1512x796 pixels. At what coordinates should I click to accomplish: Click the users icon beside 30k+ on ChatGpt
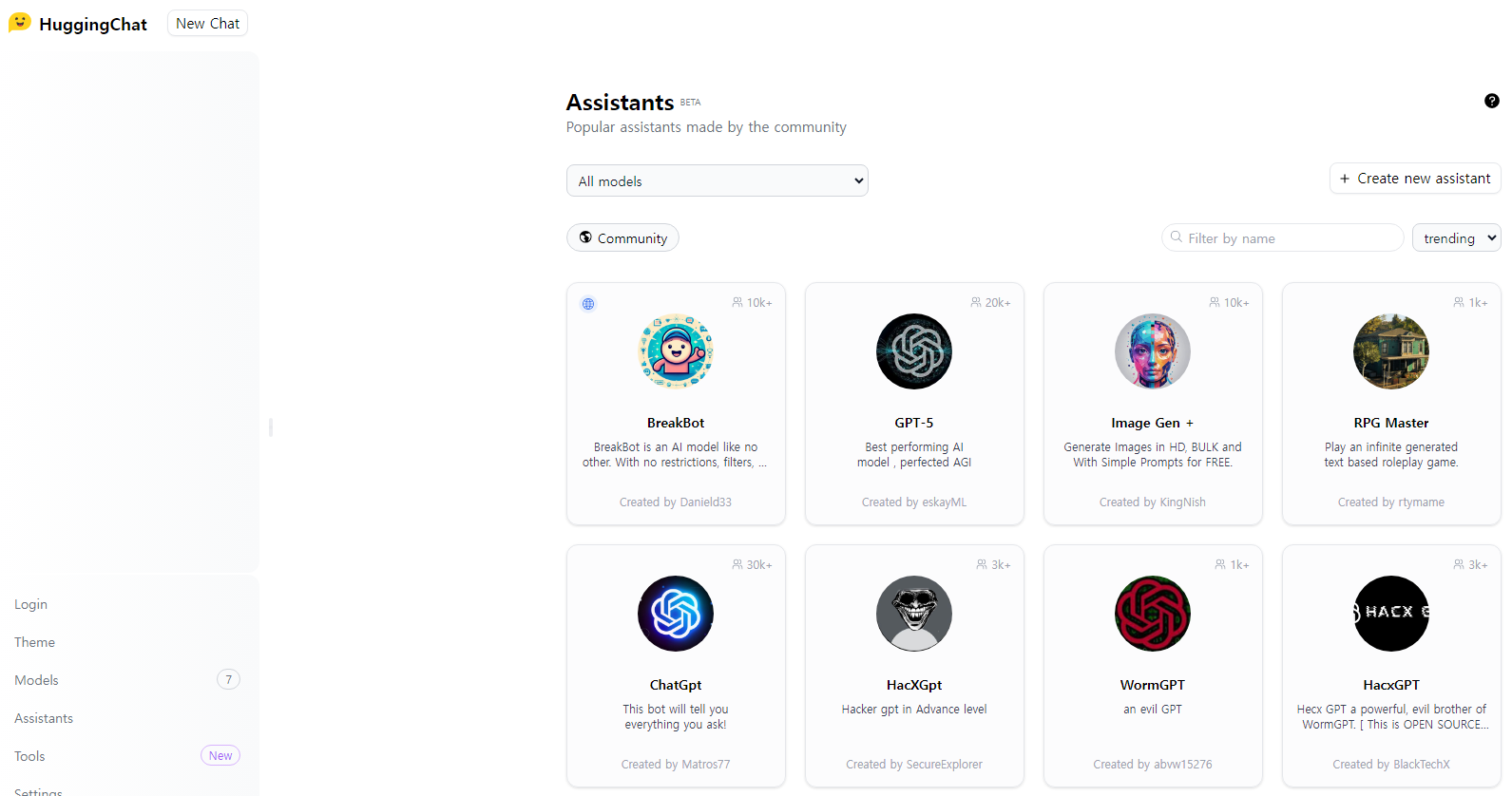[737, 564]
